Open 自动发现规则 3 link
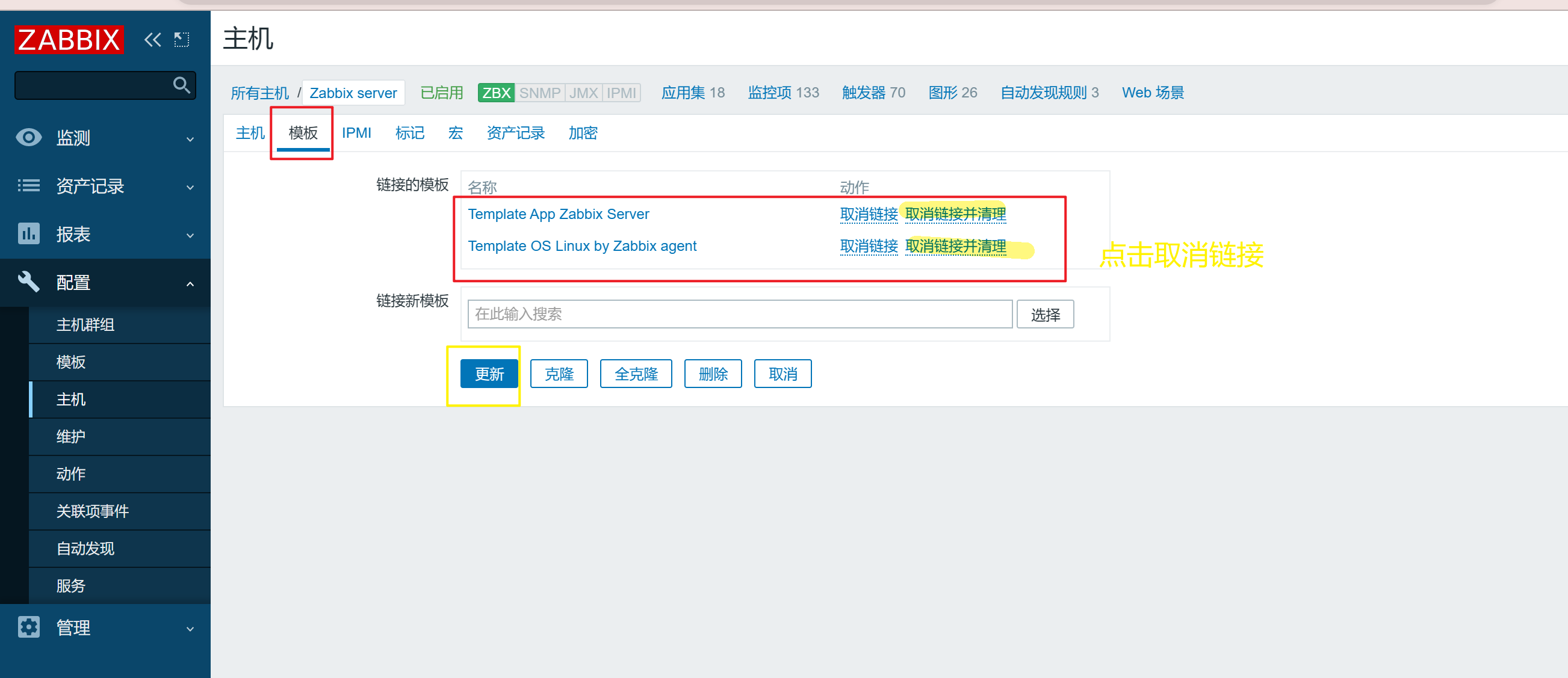Screen dimensions: 1568x678 pos(1049,93)
